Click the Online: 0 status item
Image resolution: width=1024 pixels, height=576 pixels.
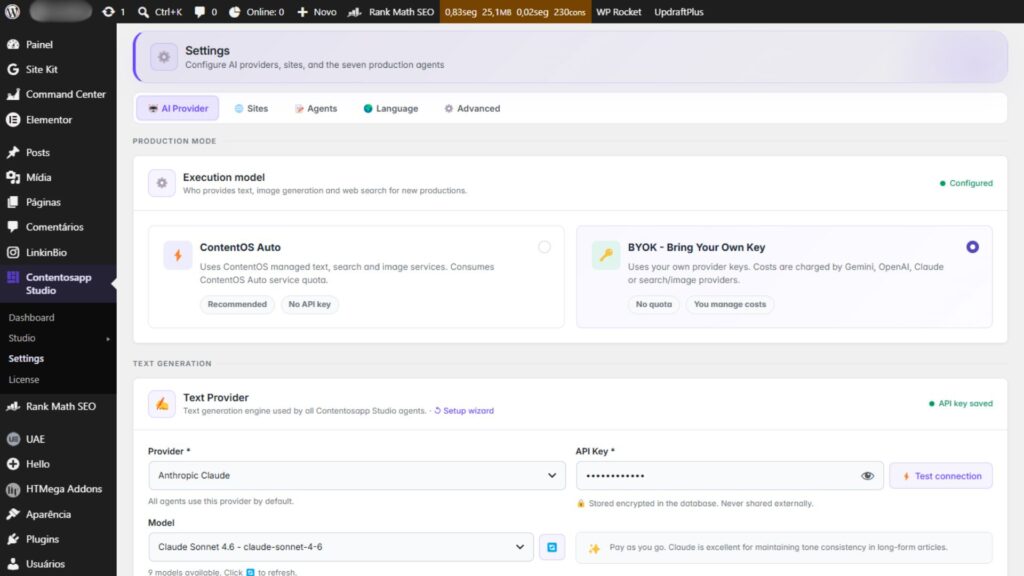click(256, 12)
